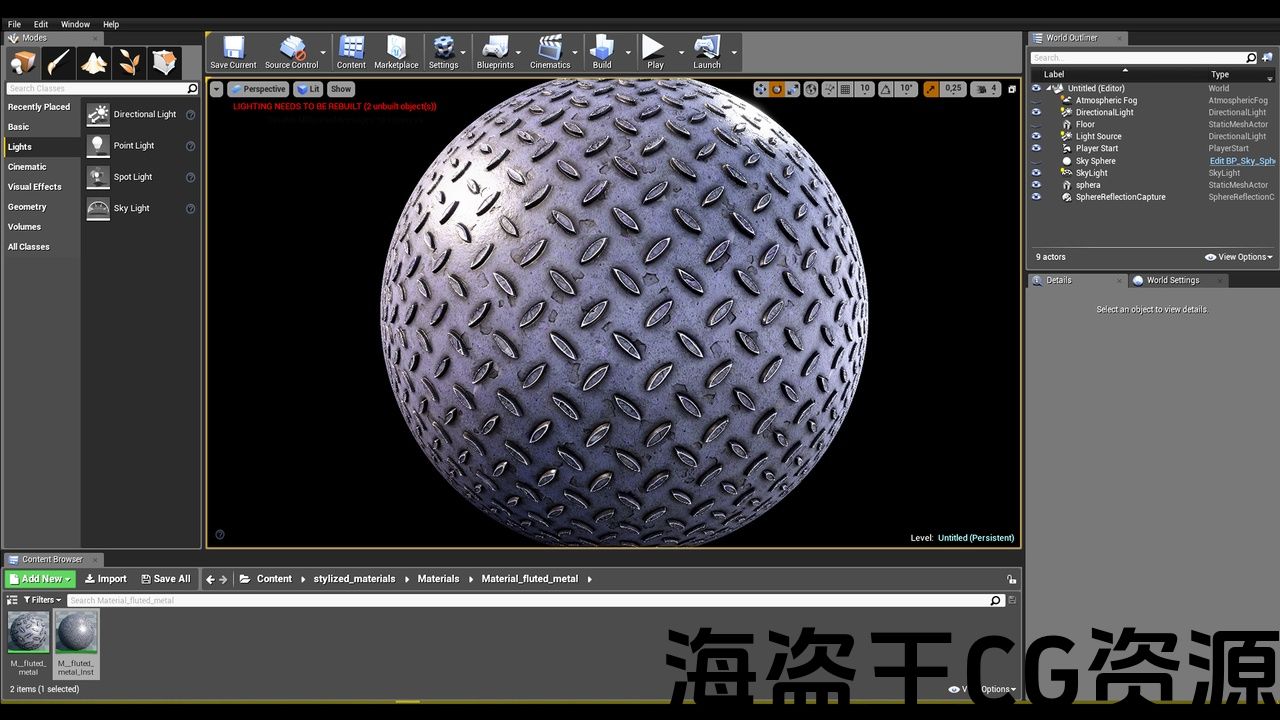Expand the Add New dropdown
The image size is (1280, 720).
(x=40, y=579)
